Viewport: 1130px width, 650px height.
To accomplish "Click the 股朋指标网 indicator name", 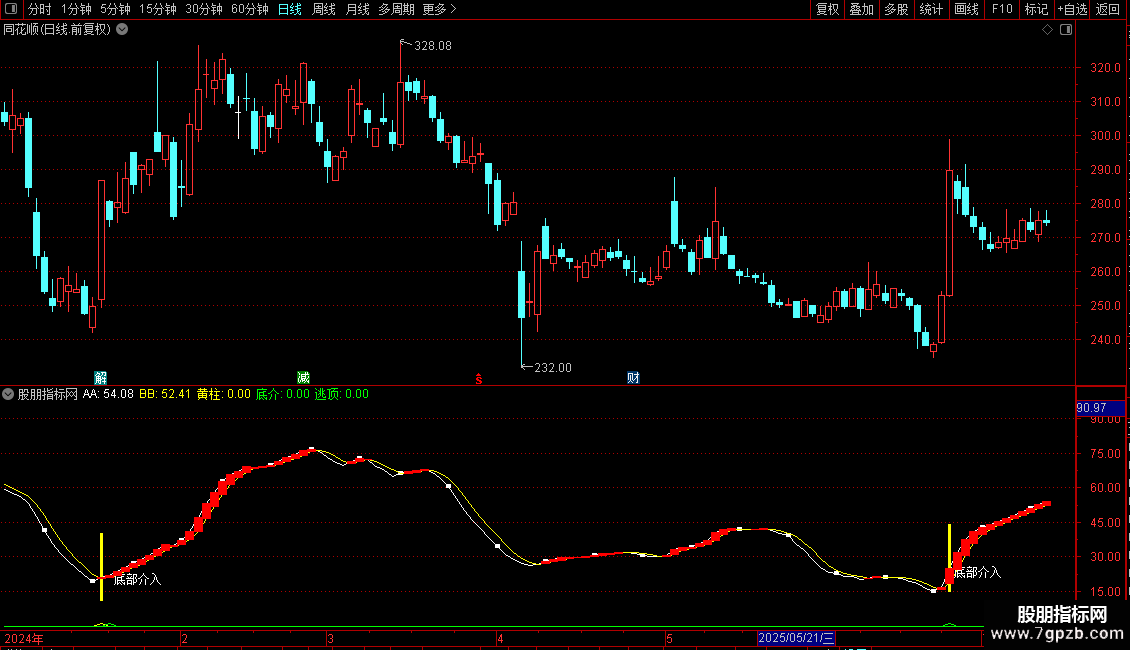I will point(48,394).
